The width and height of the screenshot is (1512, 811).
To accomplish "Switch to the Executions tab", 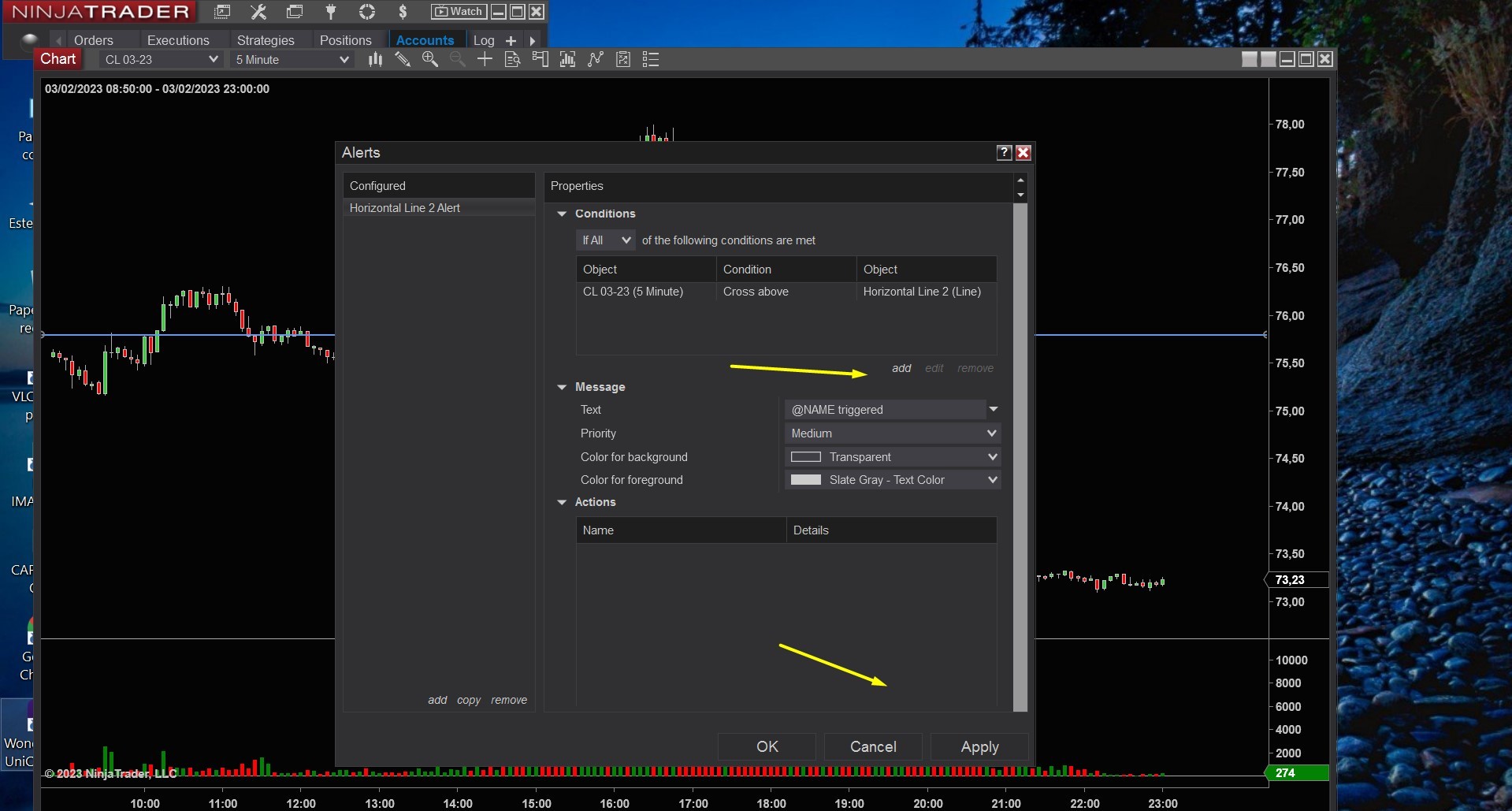I will (178, 40).
